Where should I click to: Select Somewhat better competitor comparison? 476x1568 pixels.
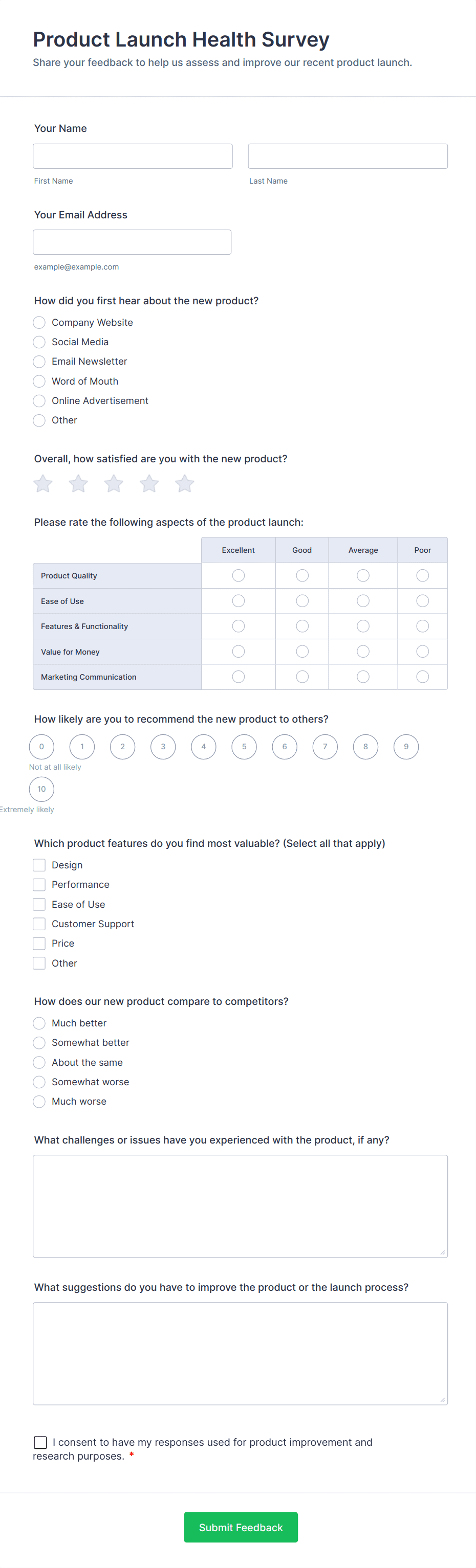point(39,1043)
